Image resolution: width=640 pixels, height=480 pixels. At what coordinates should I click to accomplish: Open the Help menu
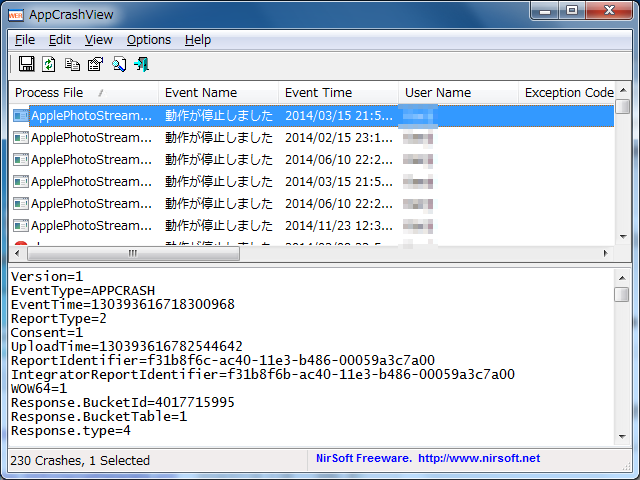[198, 40]
